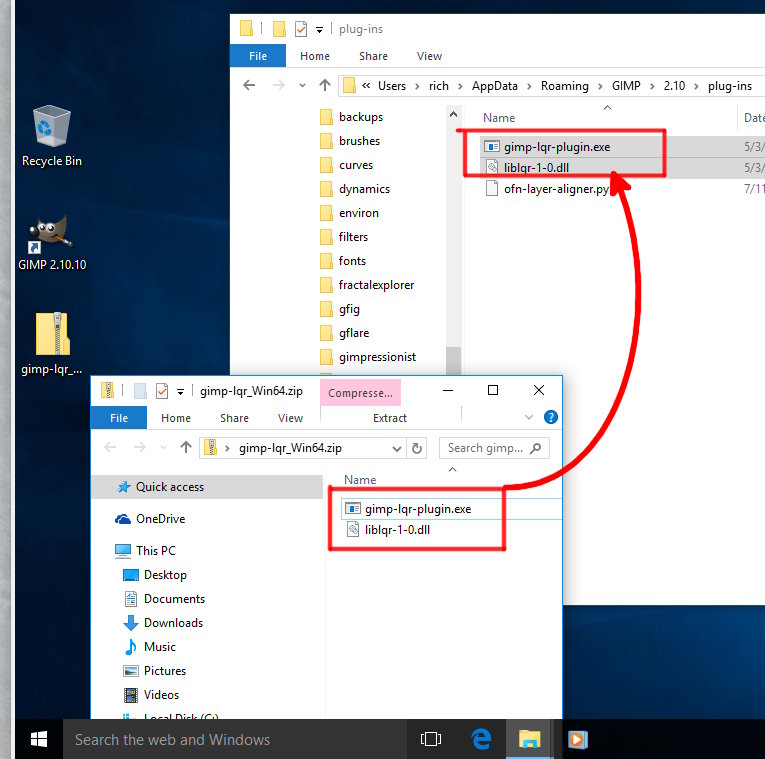765x759 pixels.
Task: Click the address bar folder icon in plug-ins window
Action: (x=349, y=86)
